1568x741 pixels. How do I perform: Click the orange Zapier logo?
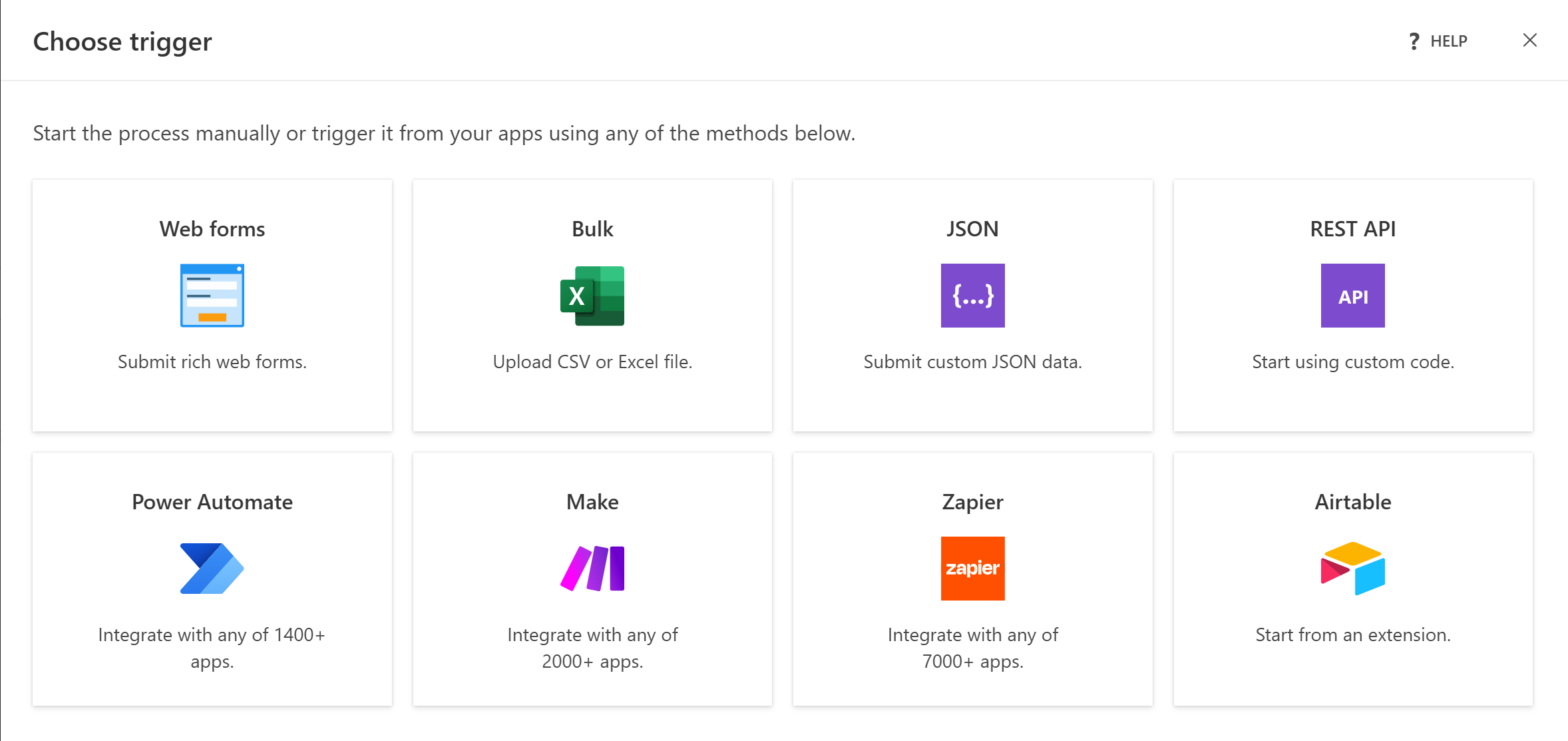point(972,569)
